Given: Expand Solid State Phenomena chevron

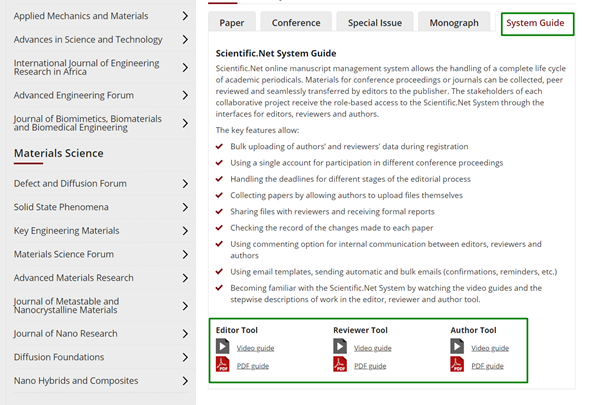Looking at the screenshot, I should click(185, 207).
